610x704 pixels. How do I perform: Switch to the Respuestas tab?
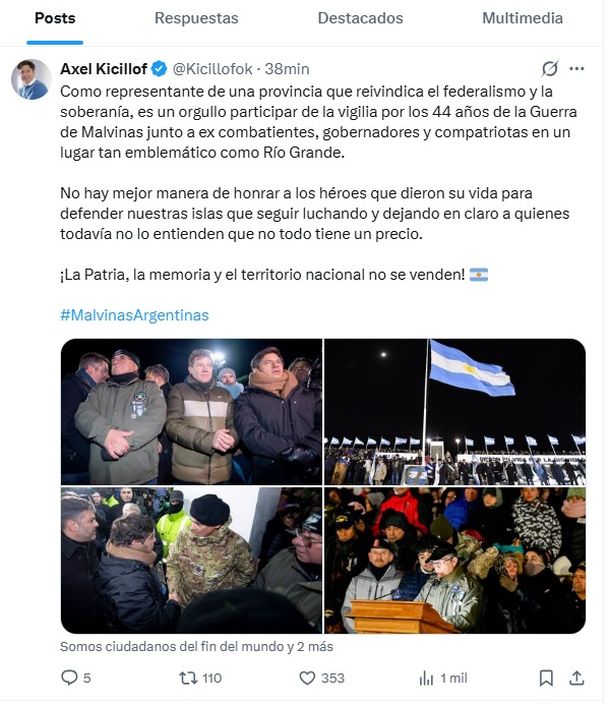(196, 18)
